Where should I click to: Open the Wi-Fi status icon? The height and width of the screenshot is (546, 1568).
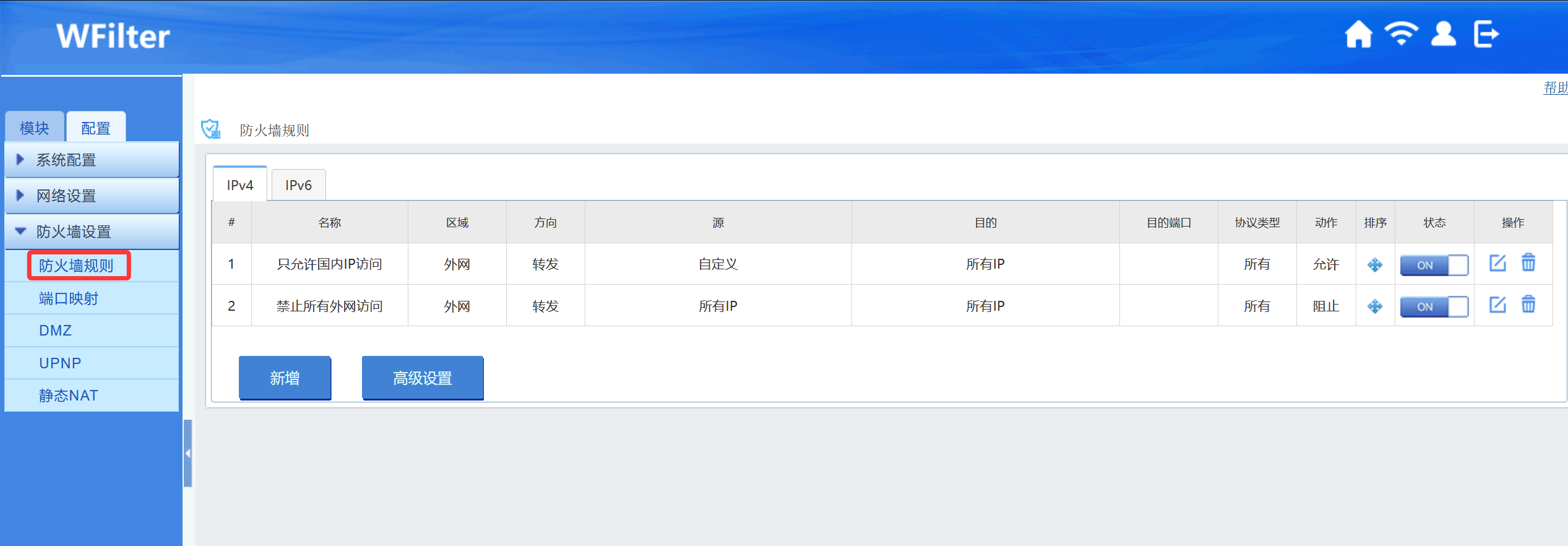(x=1401, y=34)
